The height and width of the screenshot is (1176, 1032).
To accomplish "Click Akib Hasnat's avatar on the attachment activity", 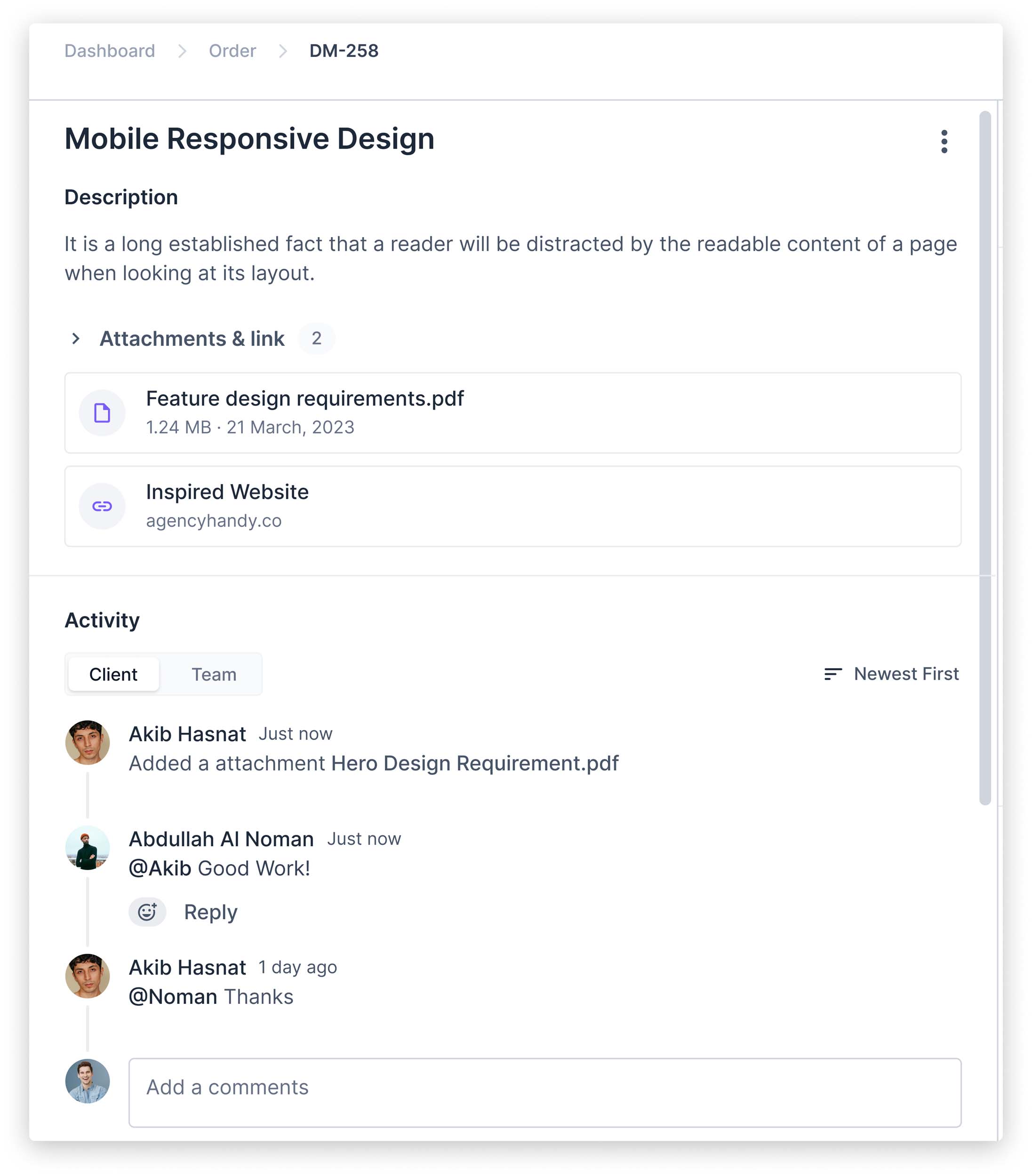I will click(x=88, y=742).
